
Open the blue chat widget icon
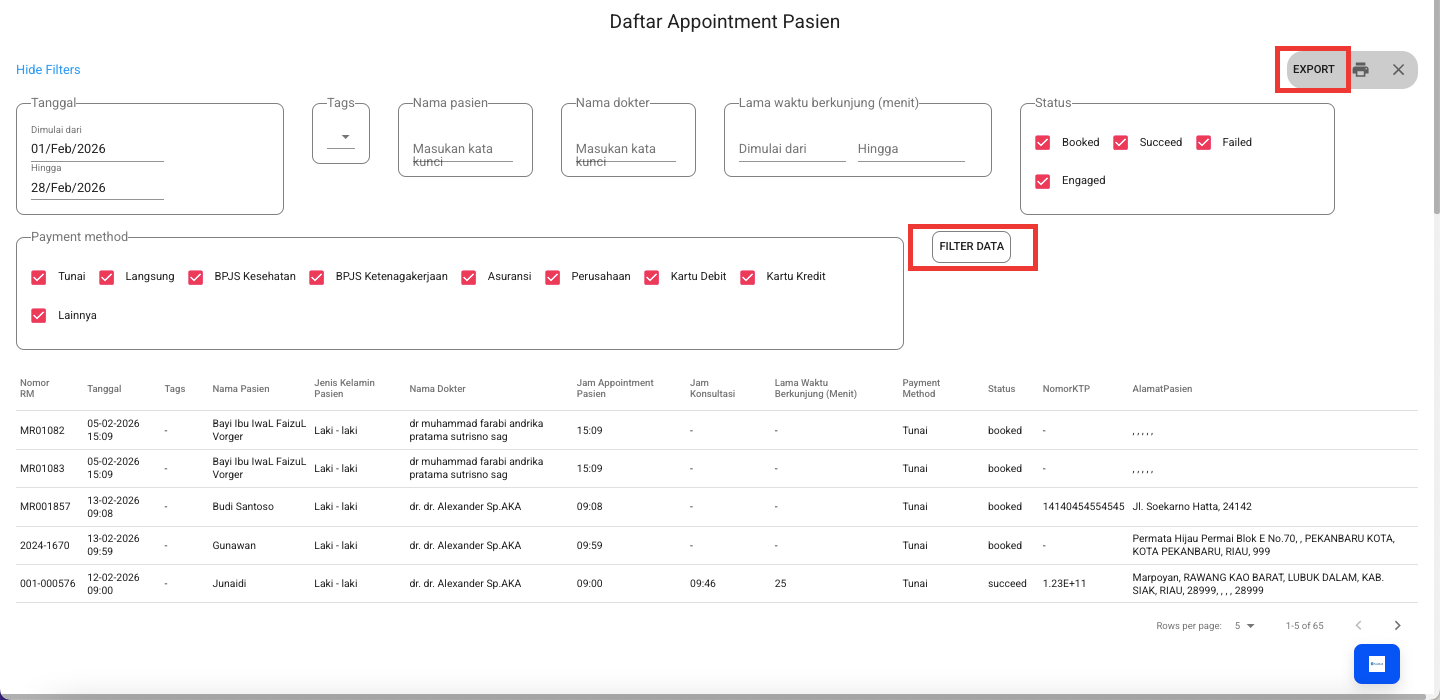pos(1376,664)
